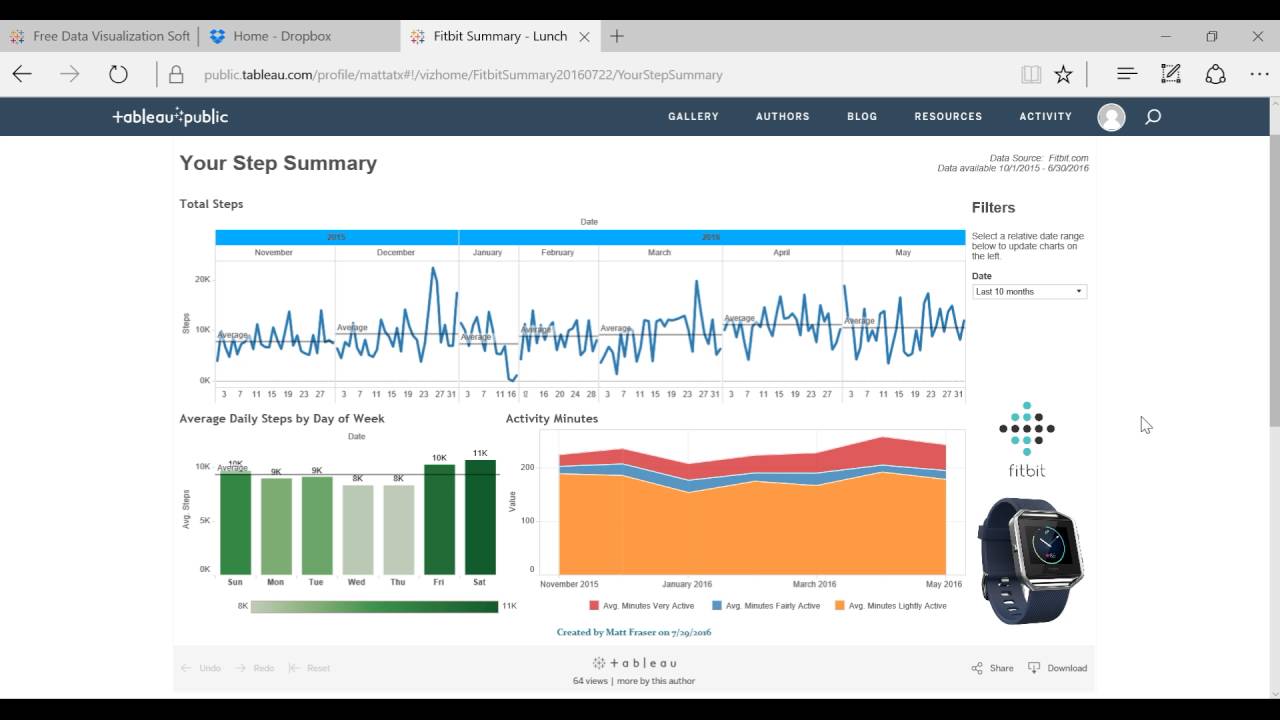Click the Sun bar in weekday chart
Image resolution: width=1280 pixels, height=720 pixels.
[235, 524]
